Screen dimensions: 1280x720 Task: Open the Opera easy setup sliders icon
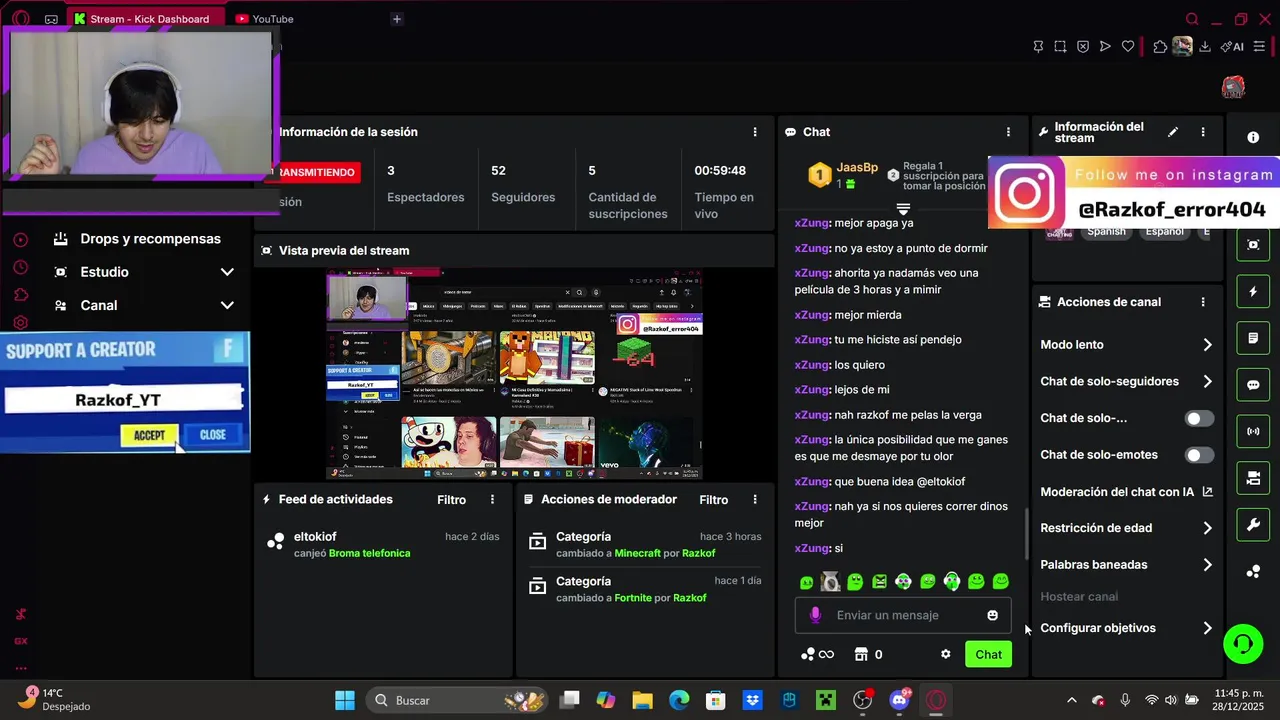tap(1259, 46)
